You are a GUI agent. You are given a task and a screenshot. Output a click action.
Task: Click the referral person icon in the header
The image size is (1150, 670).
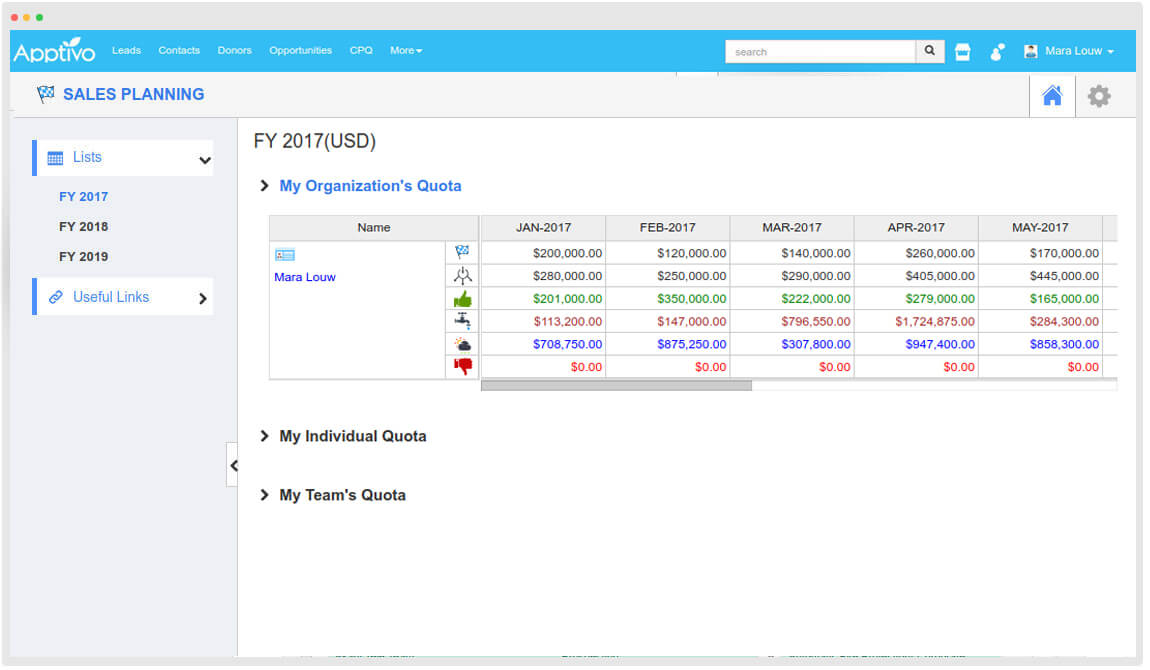click(997, 51)
